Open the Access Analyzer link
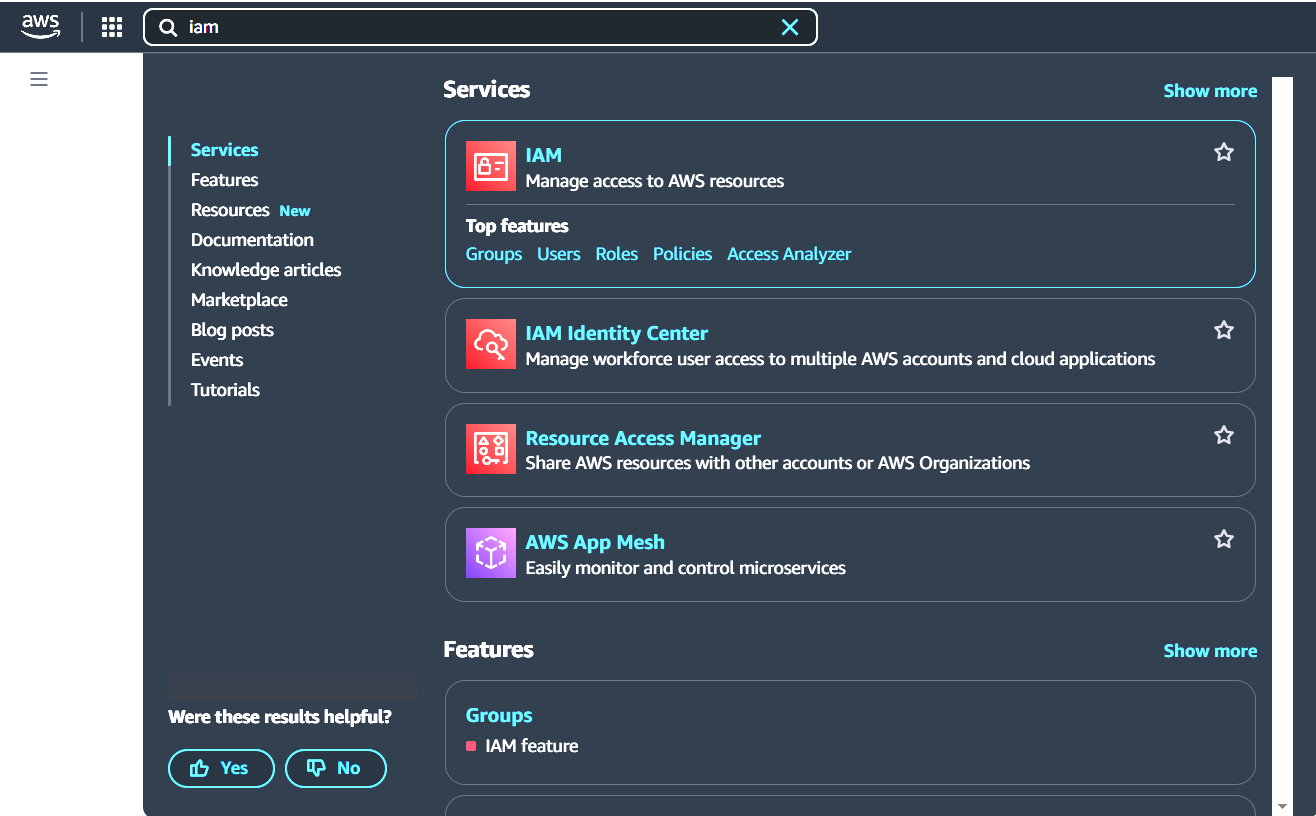 point(789,254)
